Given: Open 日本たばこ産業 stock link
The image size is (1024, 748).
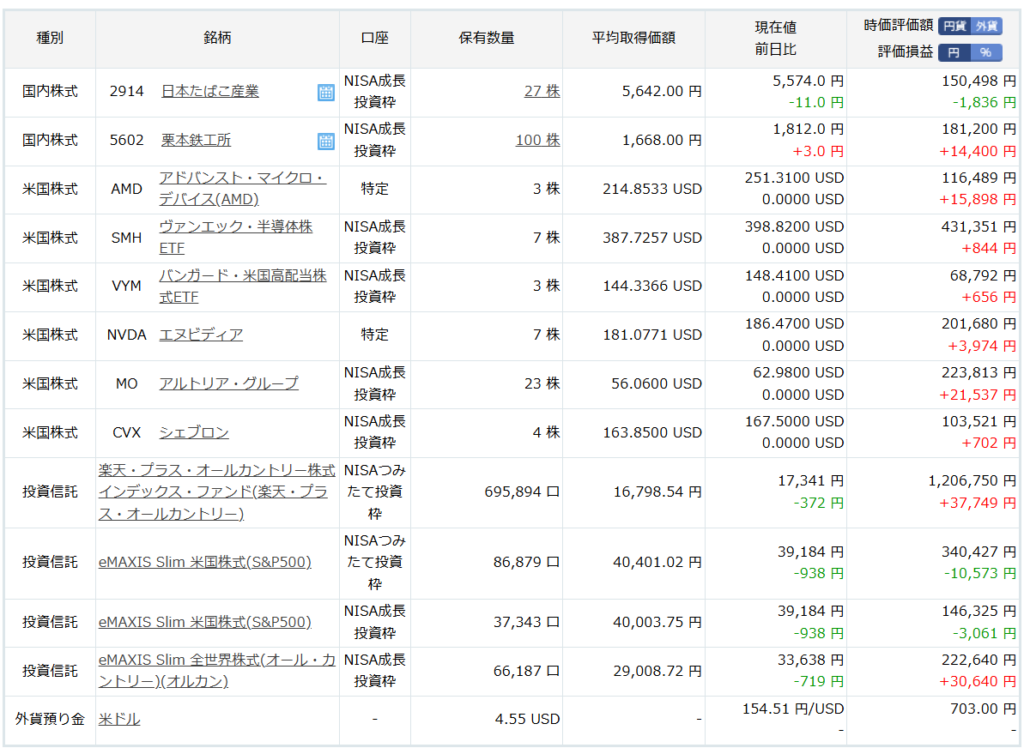Looking at the screenshot, I should pyautogui.click(x=210, y=91).
